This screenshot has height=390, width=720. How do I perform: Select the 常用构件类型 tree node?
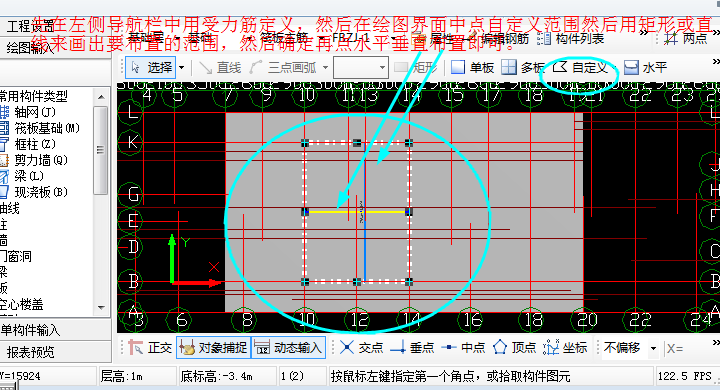click(34, 96)
